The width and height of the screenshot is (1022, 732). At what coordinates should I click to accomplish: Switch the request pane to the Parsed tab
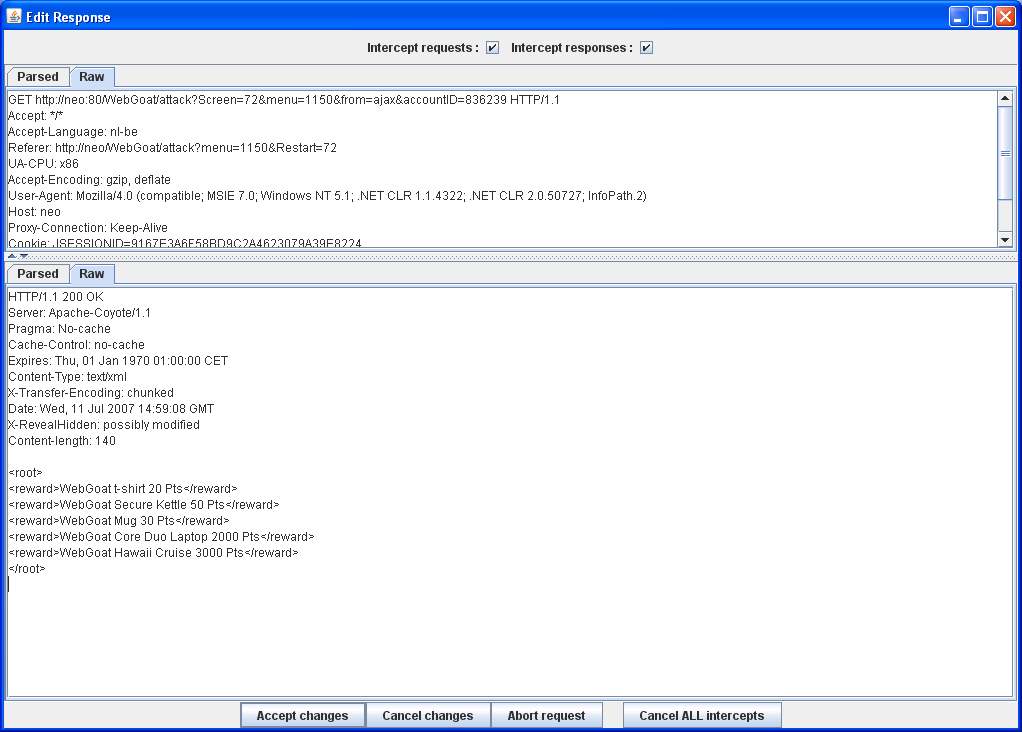(38, 77)
